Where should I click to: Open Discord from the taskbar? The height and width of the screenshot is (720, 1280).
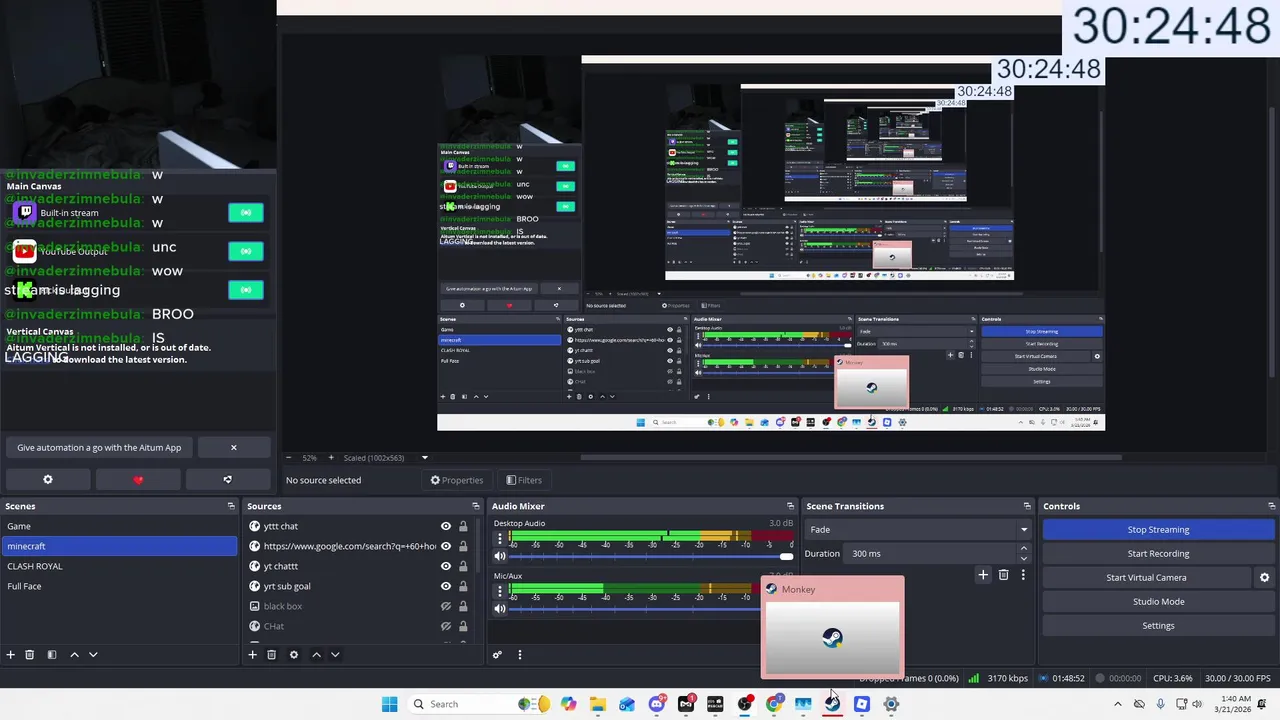(656, 704)
